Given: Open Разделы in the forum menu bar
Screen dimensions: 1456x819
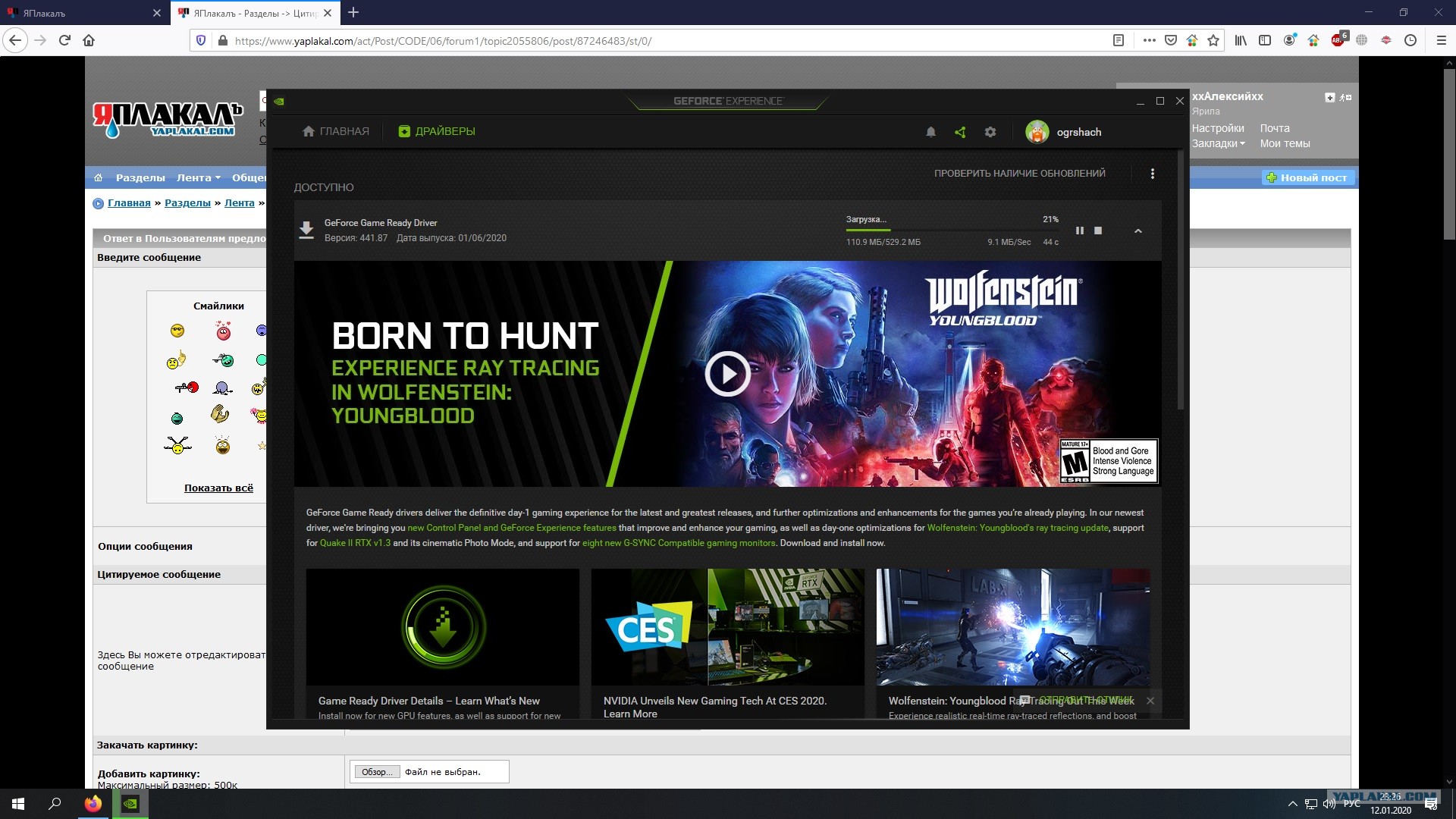Looking at the screenshot, I should point(140,177).
